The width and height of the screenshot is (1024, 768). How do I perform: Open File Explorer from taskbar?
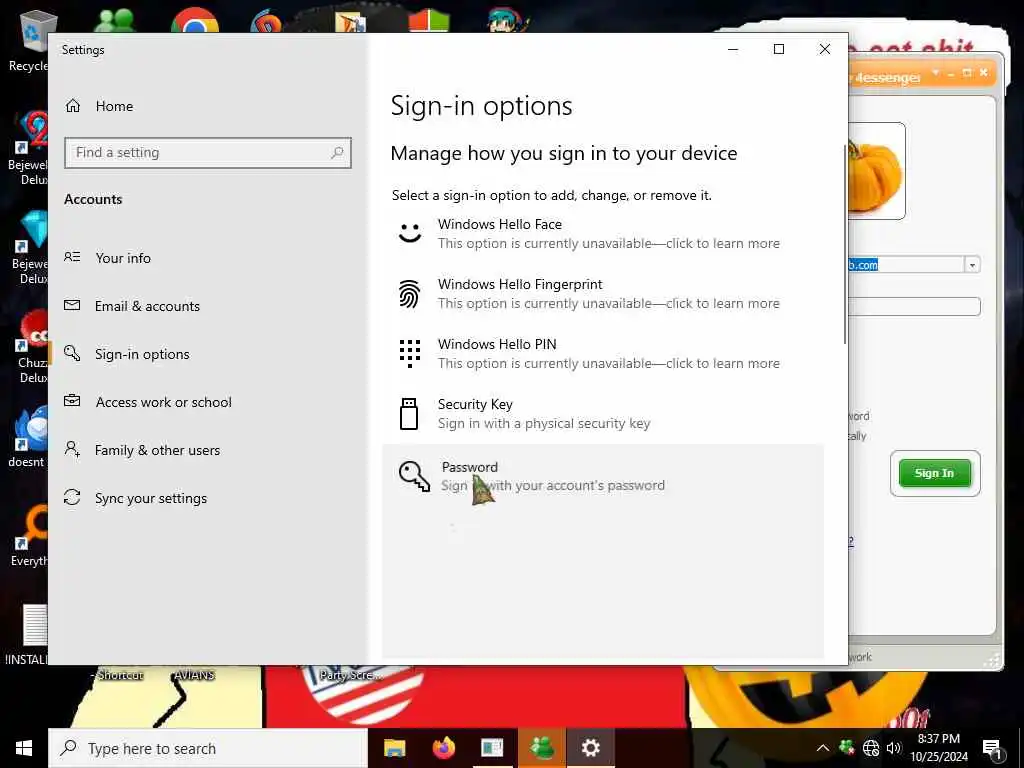pyautogui.click(x=394, y=748)
